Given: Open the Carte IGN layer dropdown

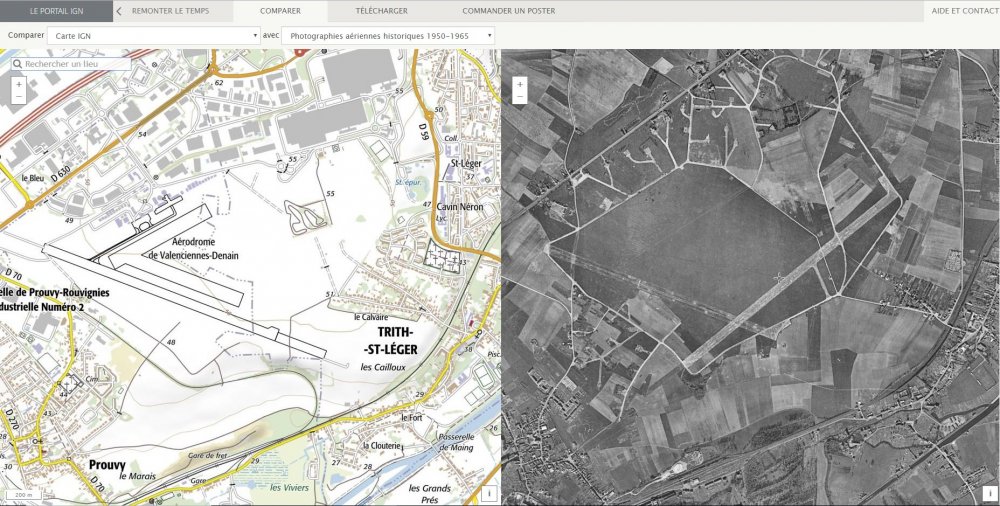Looking at the screenshot, I should [155, 35].
